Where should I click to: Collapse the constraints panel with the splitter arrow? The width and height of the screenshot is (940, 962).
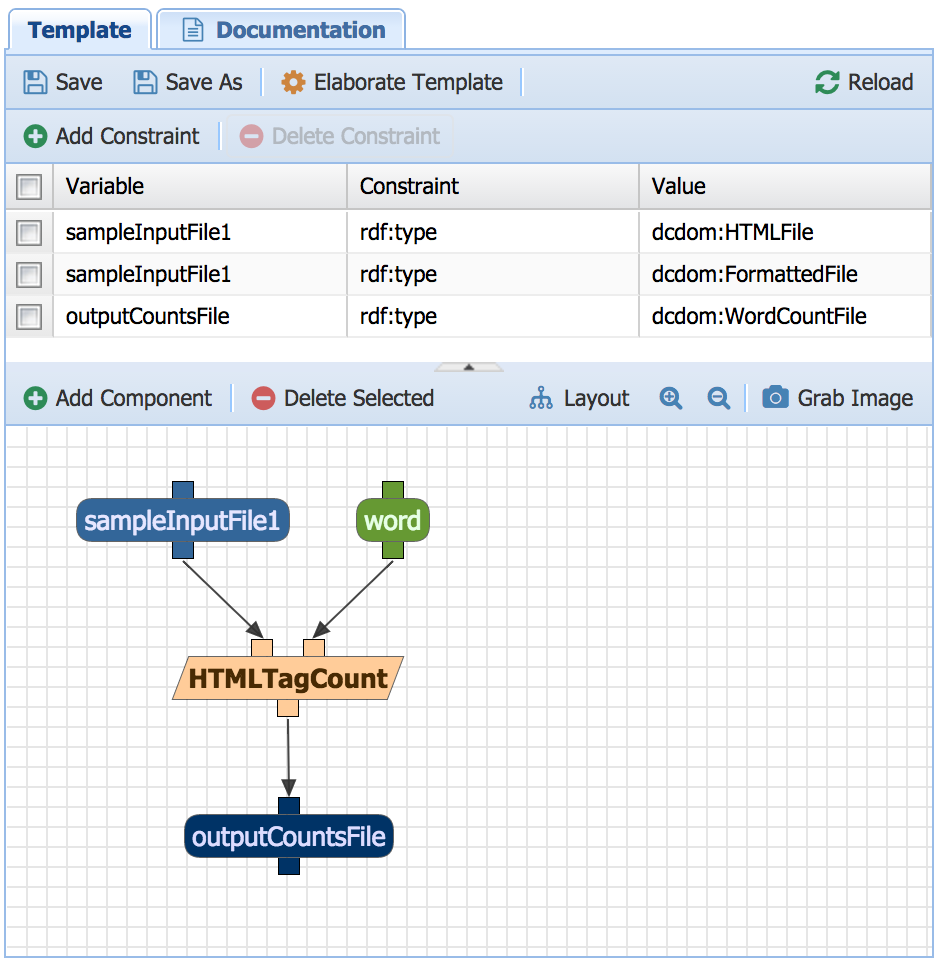469,367
